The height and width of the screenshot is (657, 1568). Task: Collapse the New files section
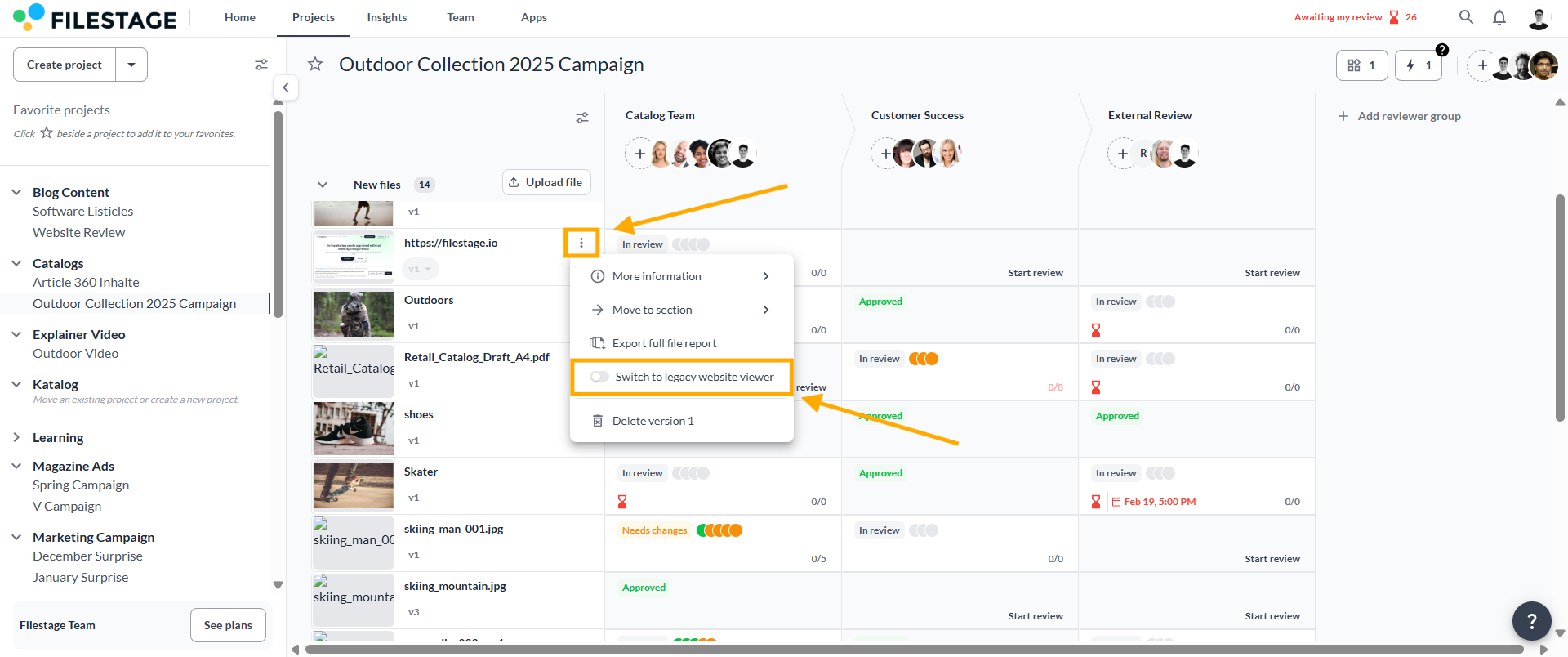[323, 185]
